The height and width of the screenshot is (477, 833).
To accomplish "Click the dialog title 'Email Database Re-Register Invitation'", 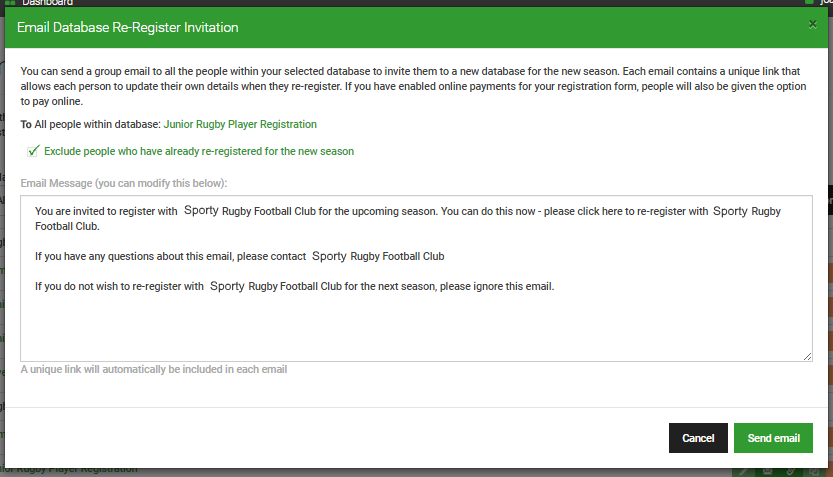I will tap(128, 28).
